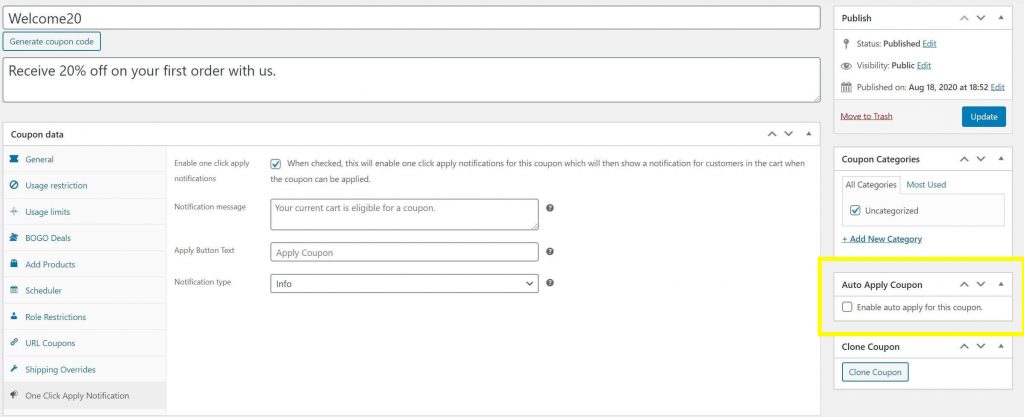Click the Shipping Overrides wrench icon
Image resolution: width=1024 pixels, height=417 pixels.
tap(14, 369)
